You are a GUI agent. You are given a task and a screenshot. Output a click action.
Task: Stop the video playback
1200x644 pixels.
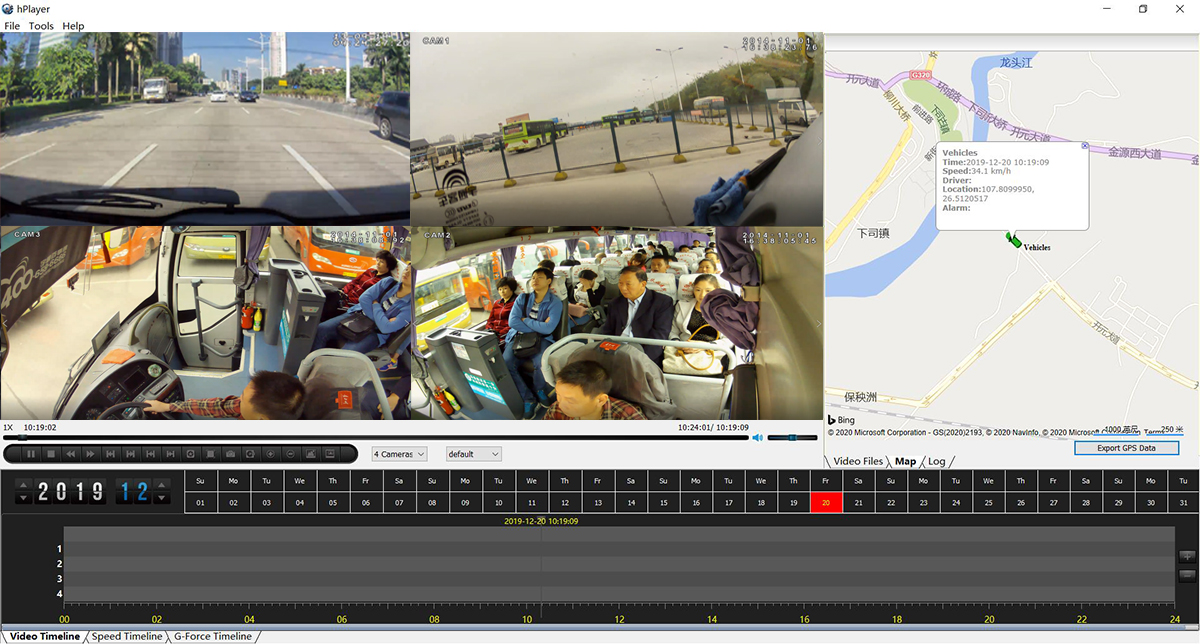51,453
